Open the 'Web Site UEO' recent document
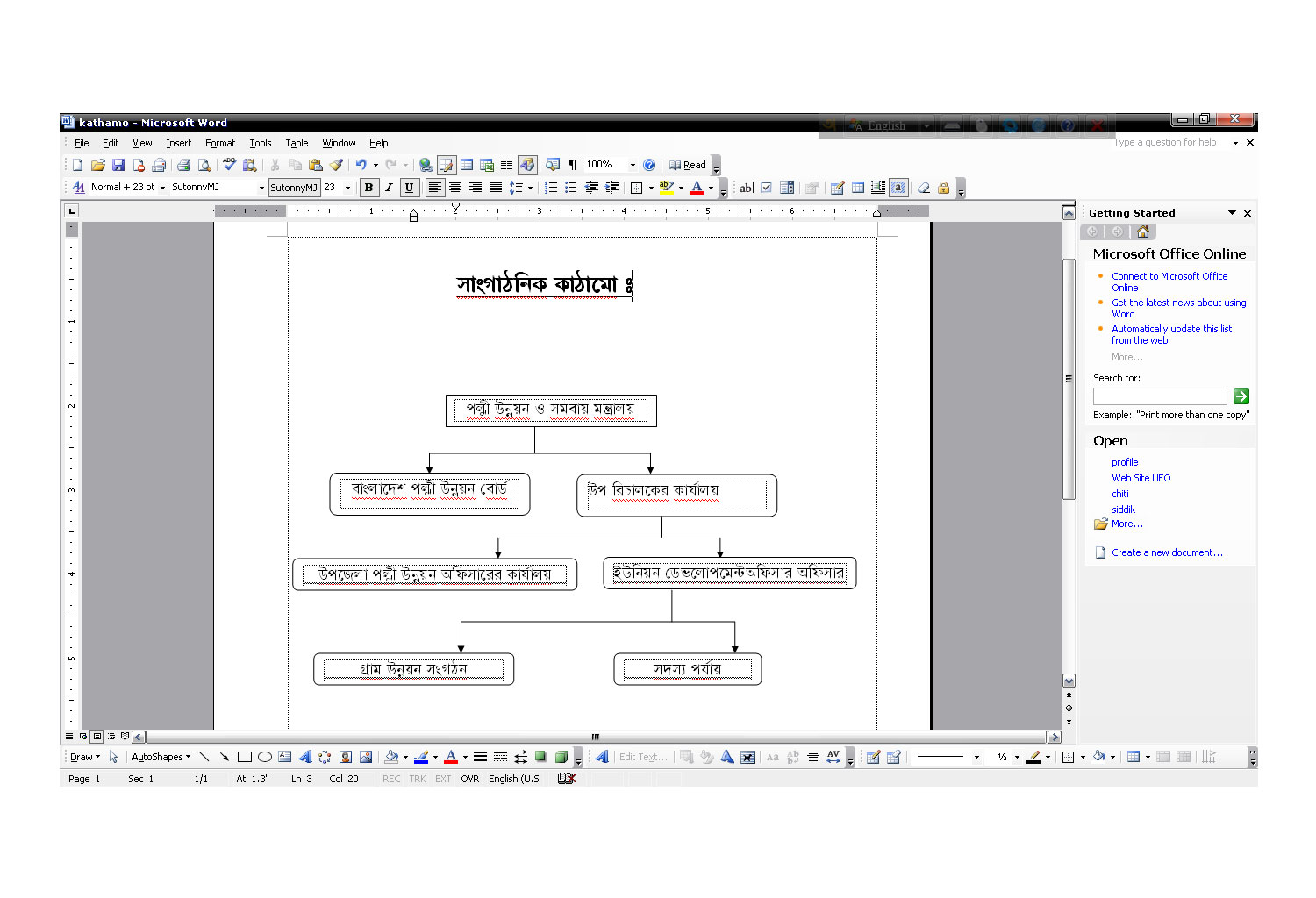This screenshot has height=898, width=1316. point(1141,478)
